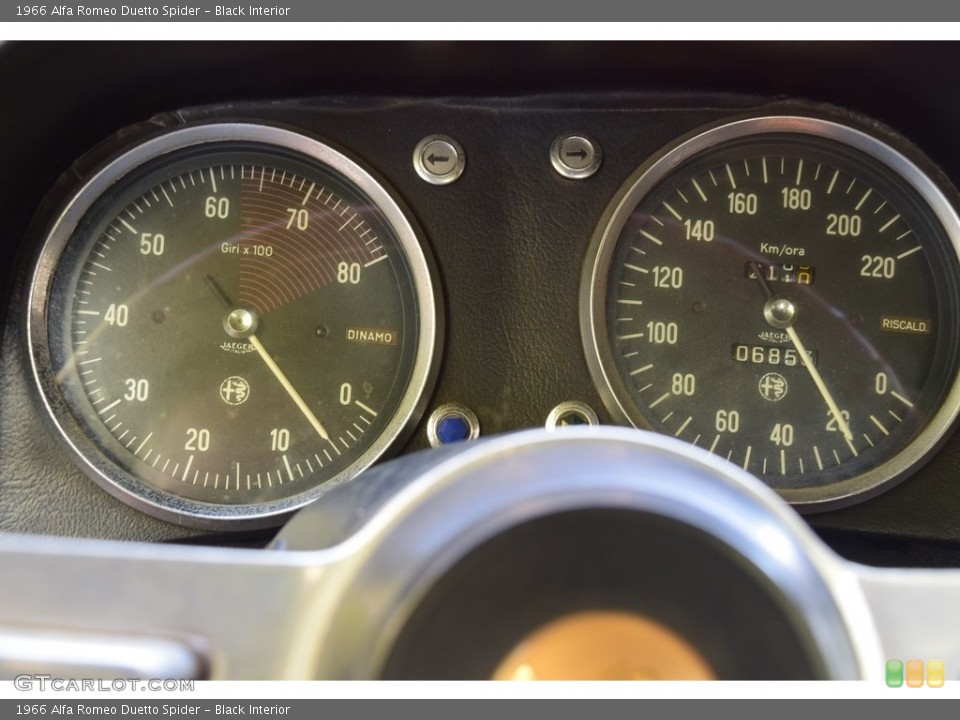This screenshot has width=960, height=720.
Task: Click the Jaeger logo on tachometer
Action: 237,347
